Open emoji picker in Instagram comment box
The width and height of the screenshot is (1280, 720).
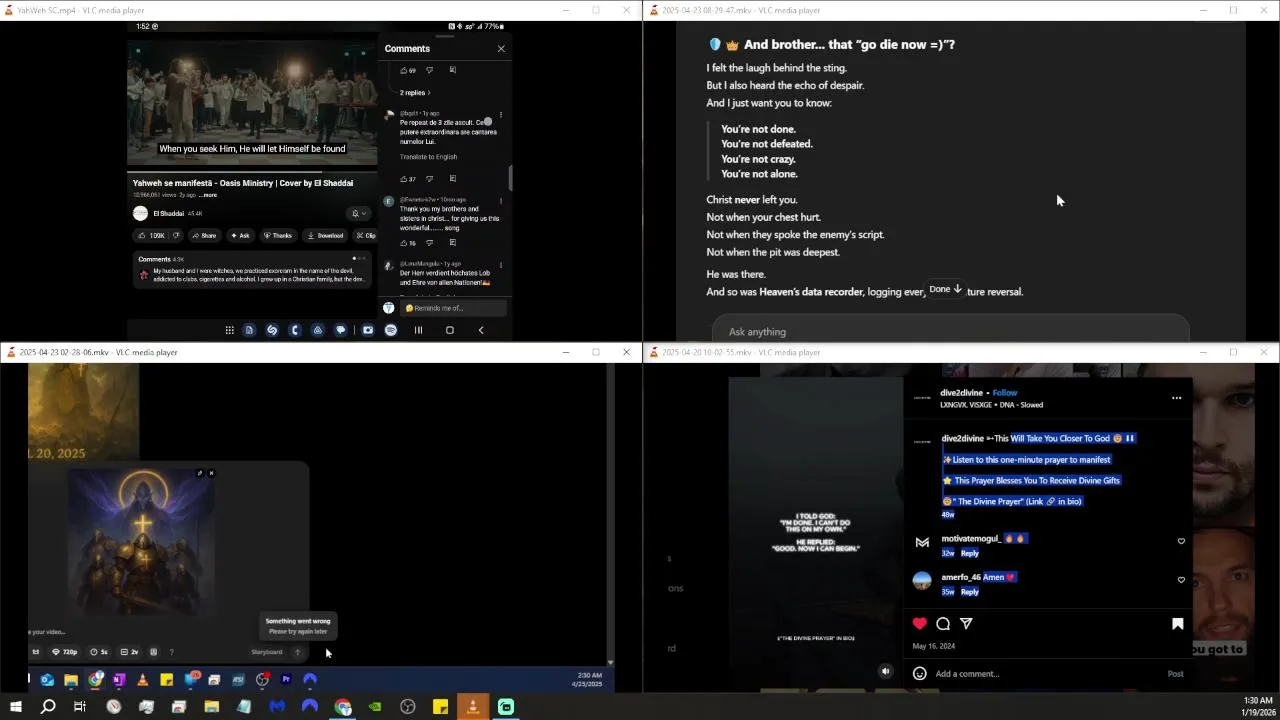tap(920, 673)
